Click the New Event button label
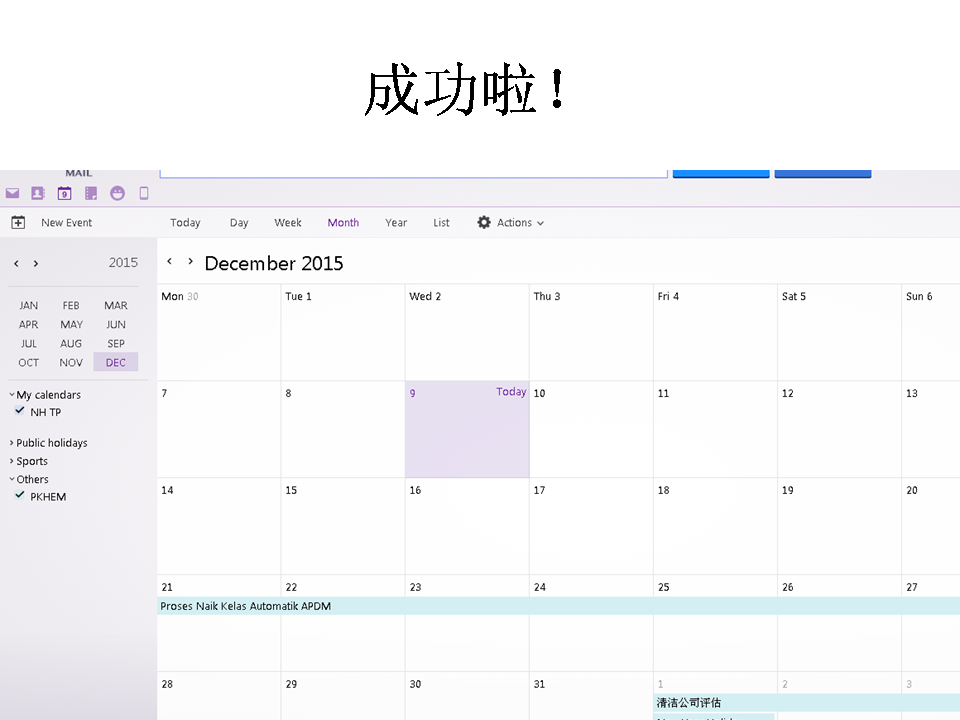The width and height of the screenshot is (960, 720). click(67, 223)
